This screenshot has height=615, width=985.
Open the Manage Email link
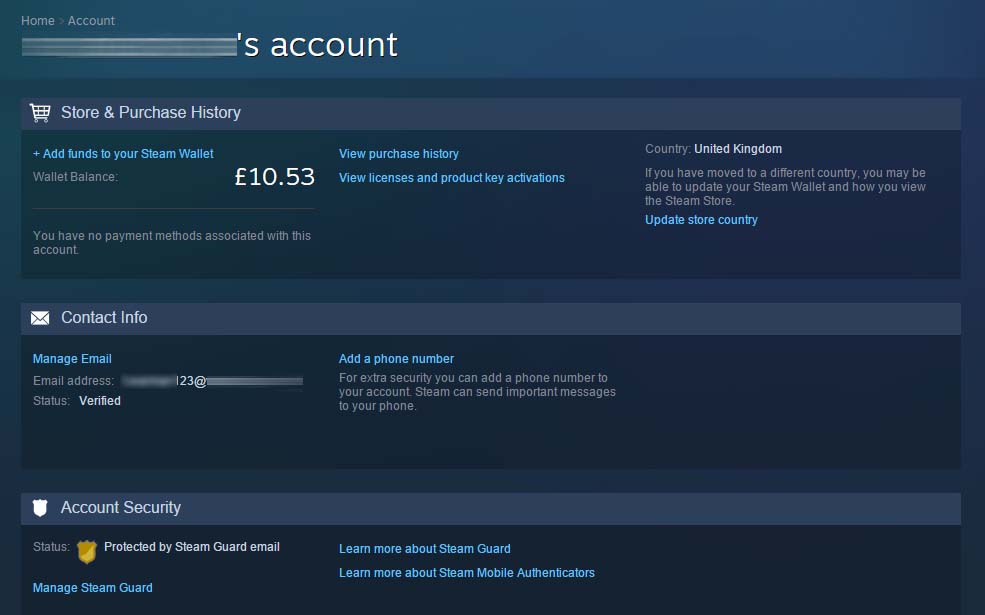click(x=72, y=359)
